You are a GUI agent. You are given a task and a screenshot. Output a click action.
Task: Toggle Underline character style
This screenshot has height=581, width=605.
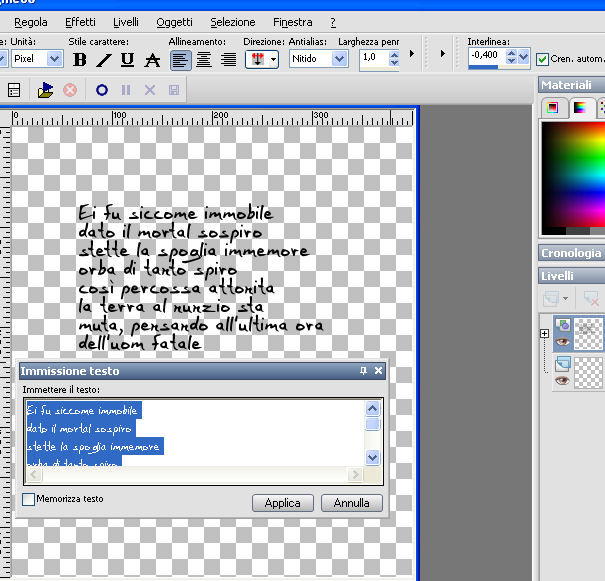coord(127,59)
